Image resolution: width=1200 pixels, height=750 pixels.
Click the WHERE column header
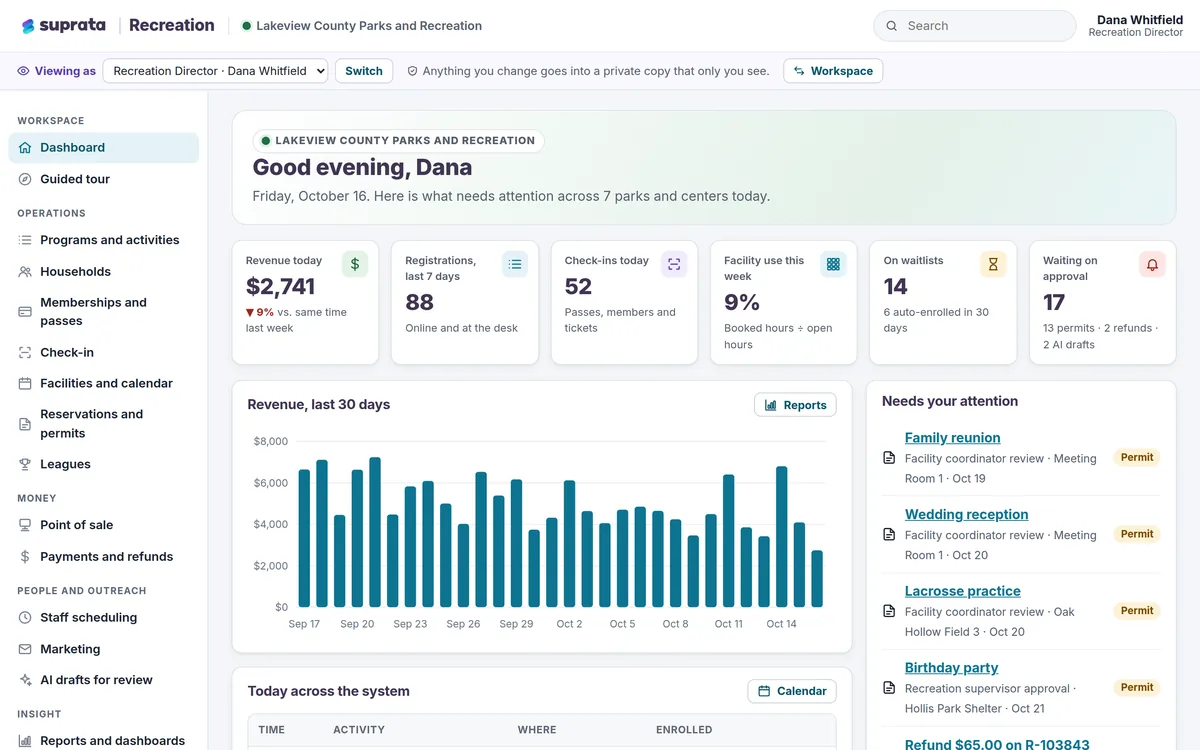(537, 730)
